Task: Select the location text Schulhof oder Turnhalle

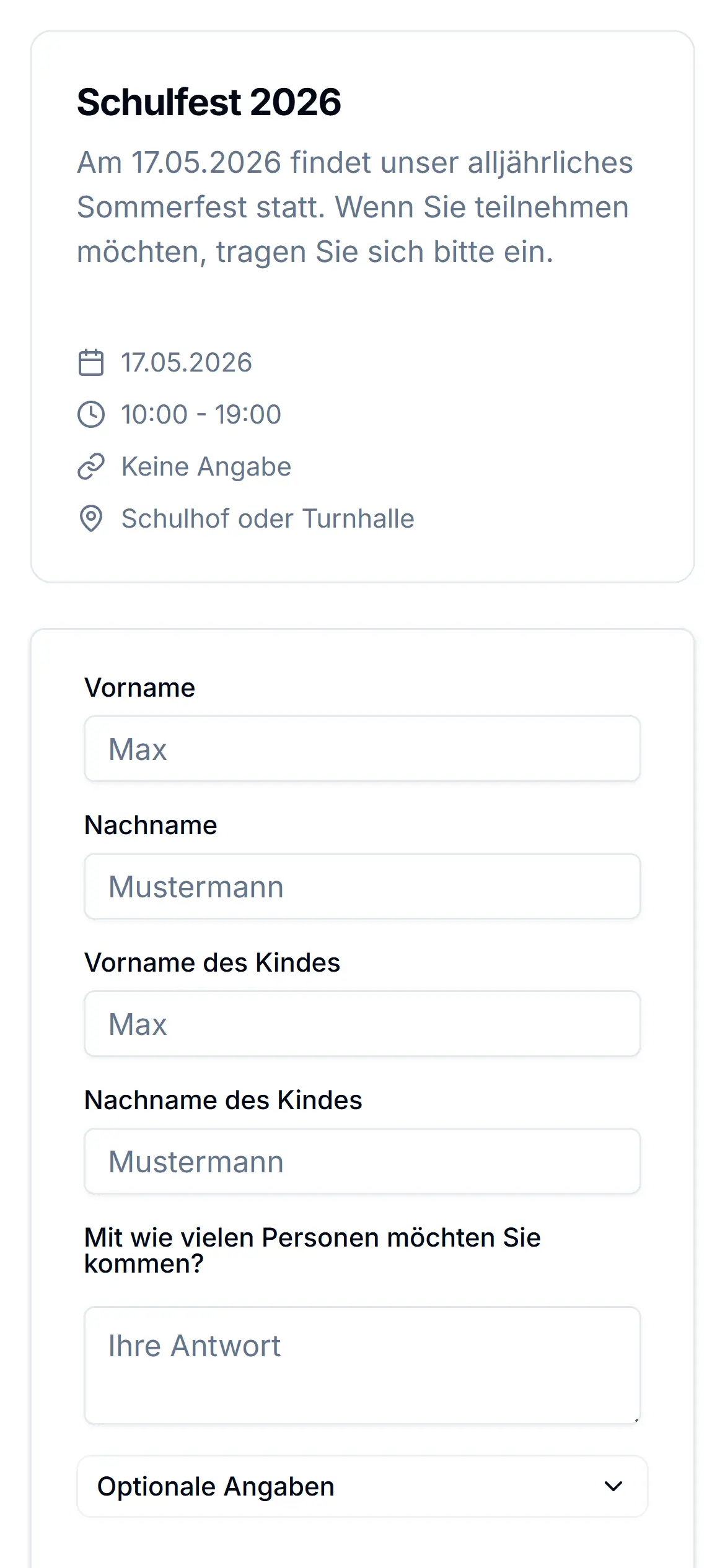Action: [x=268, y=518]
